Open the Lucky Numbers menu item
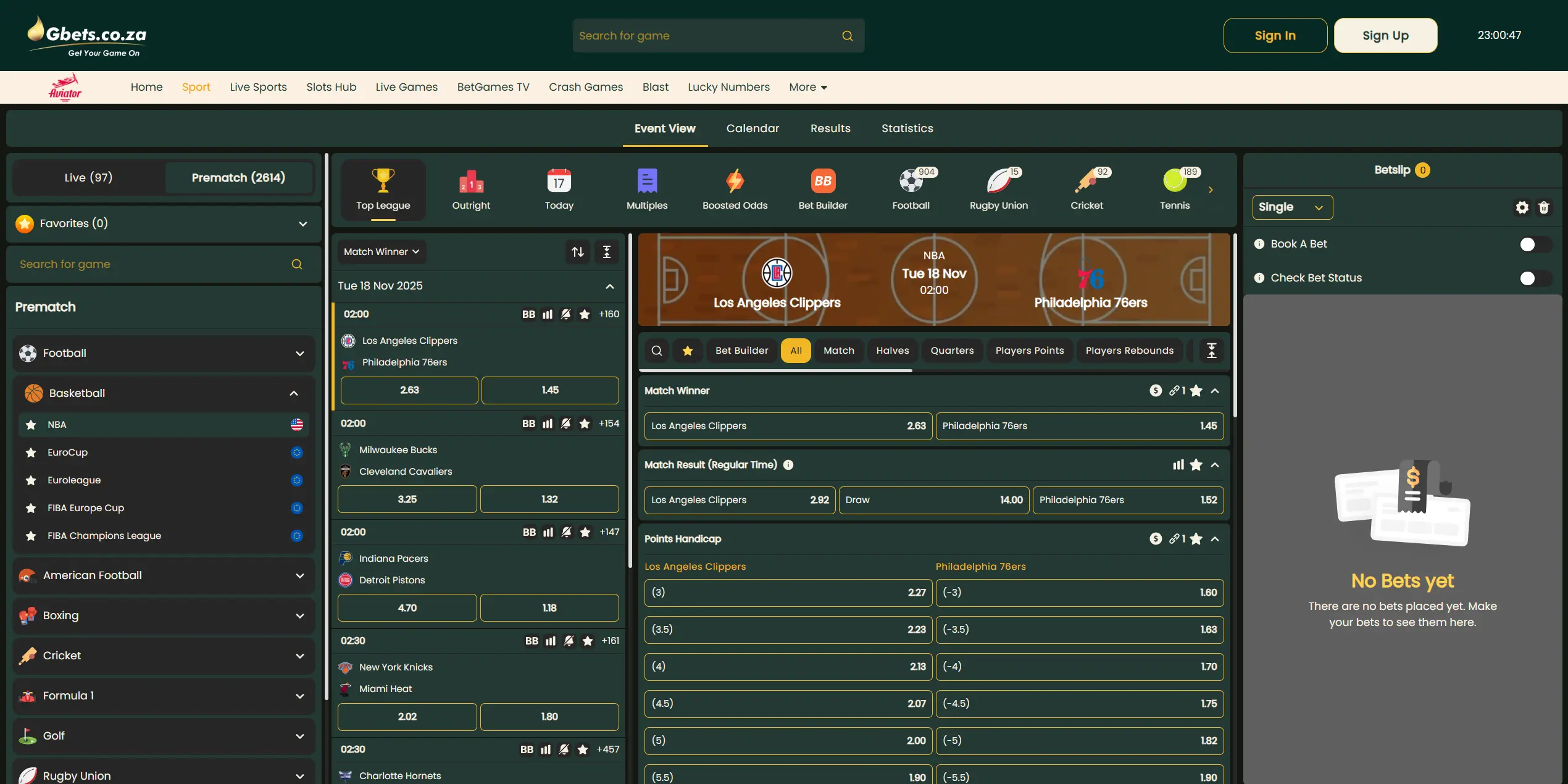 (728, 87)
